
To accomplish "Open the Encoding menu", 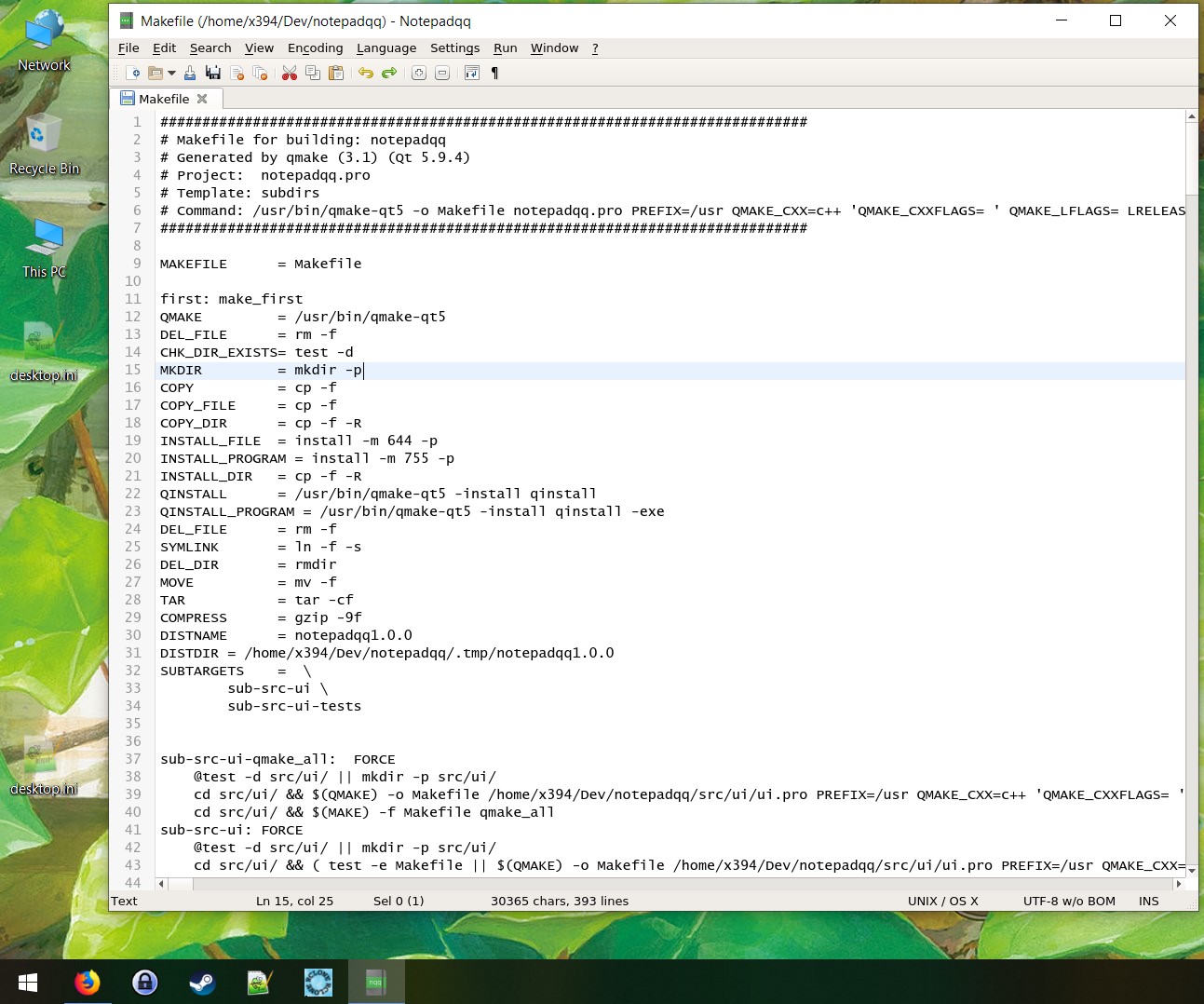I will (x=315, y=47).
